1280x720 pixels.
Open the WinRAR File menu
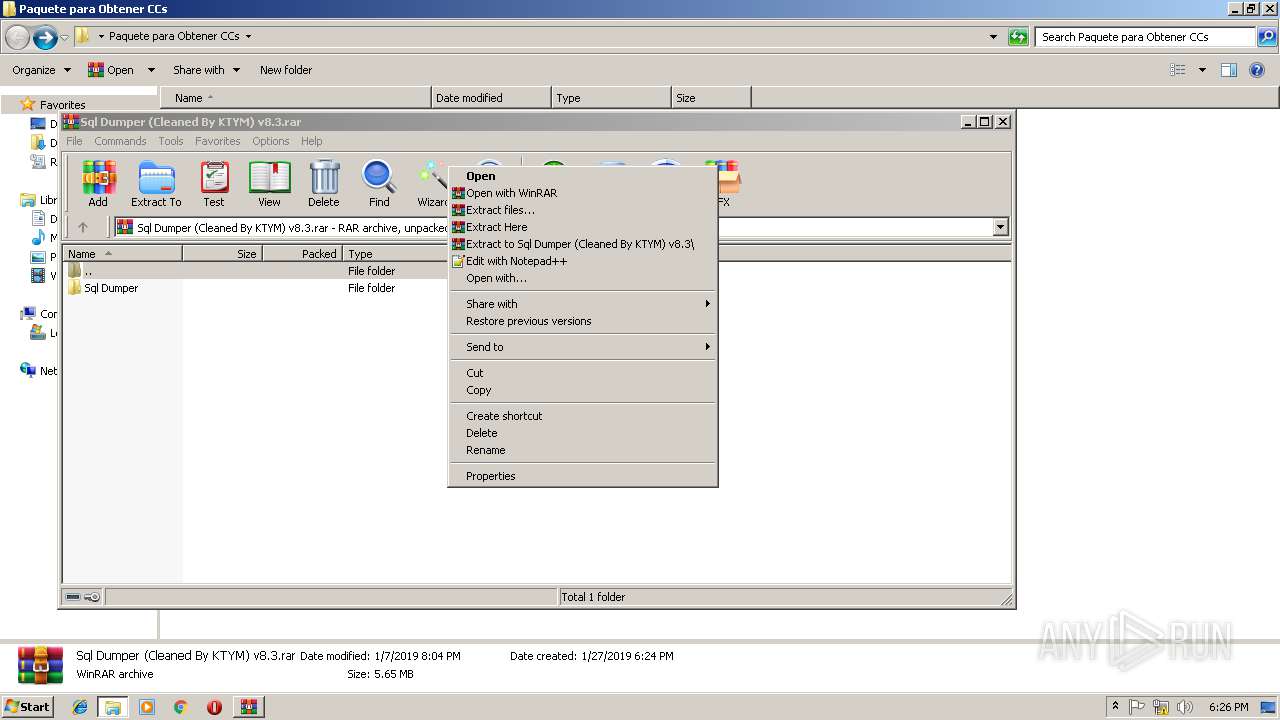tap(74, 141)
